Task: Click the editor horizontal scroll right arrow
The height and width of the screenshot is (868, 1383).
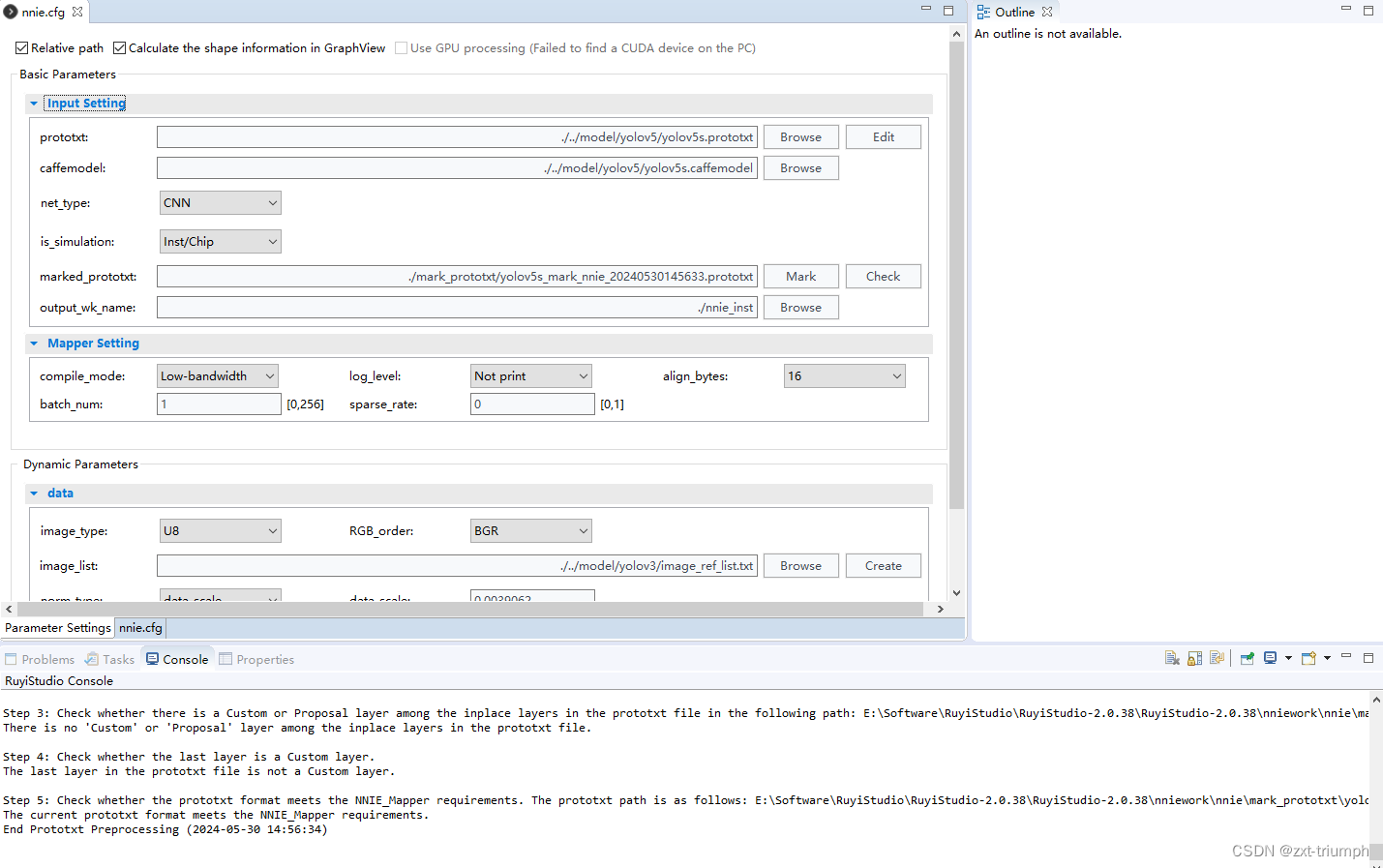Action: (940, 609)
